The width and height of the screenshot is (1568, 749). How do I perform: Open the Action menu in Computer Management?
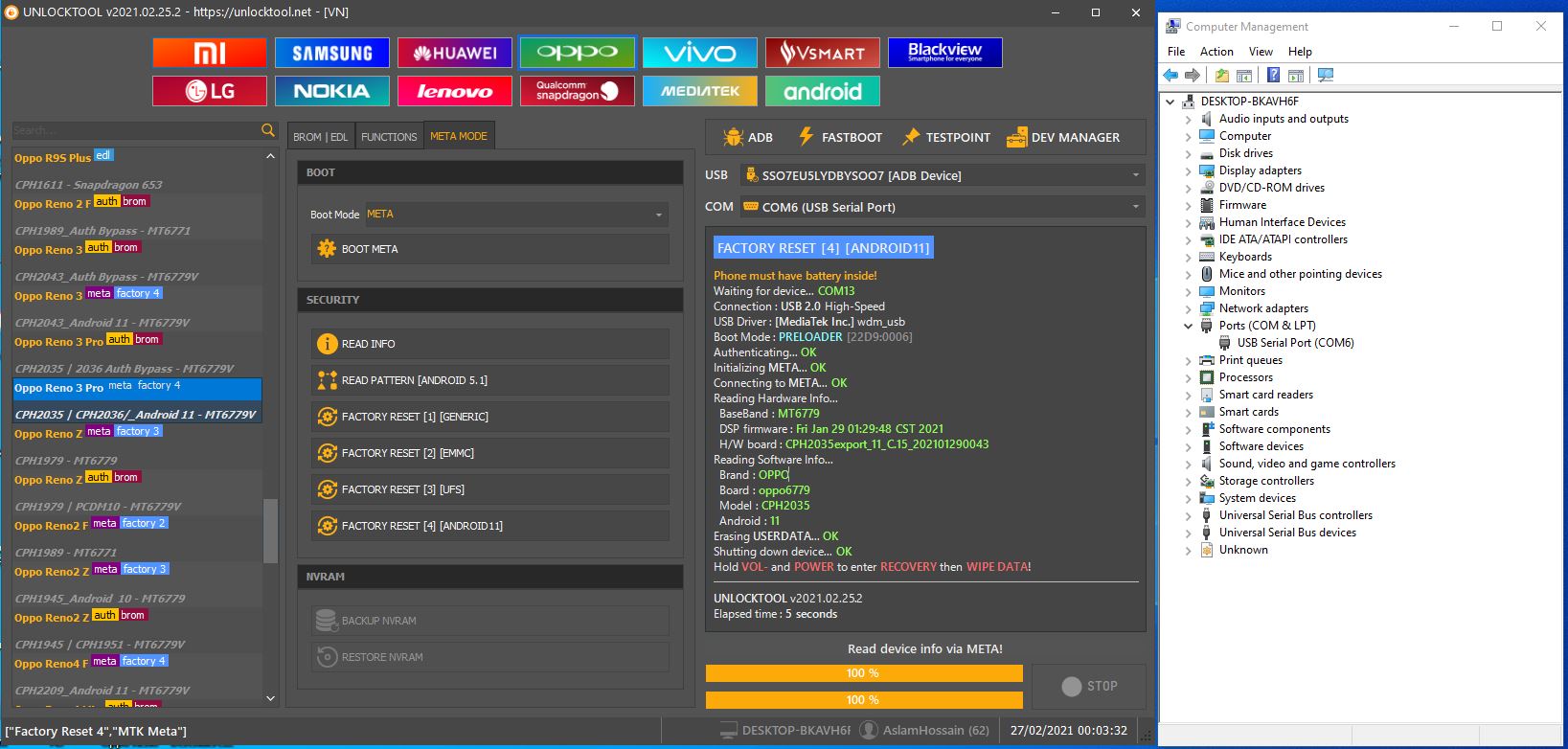tap(1216, 52)
